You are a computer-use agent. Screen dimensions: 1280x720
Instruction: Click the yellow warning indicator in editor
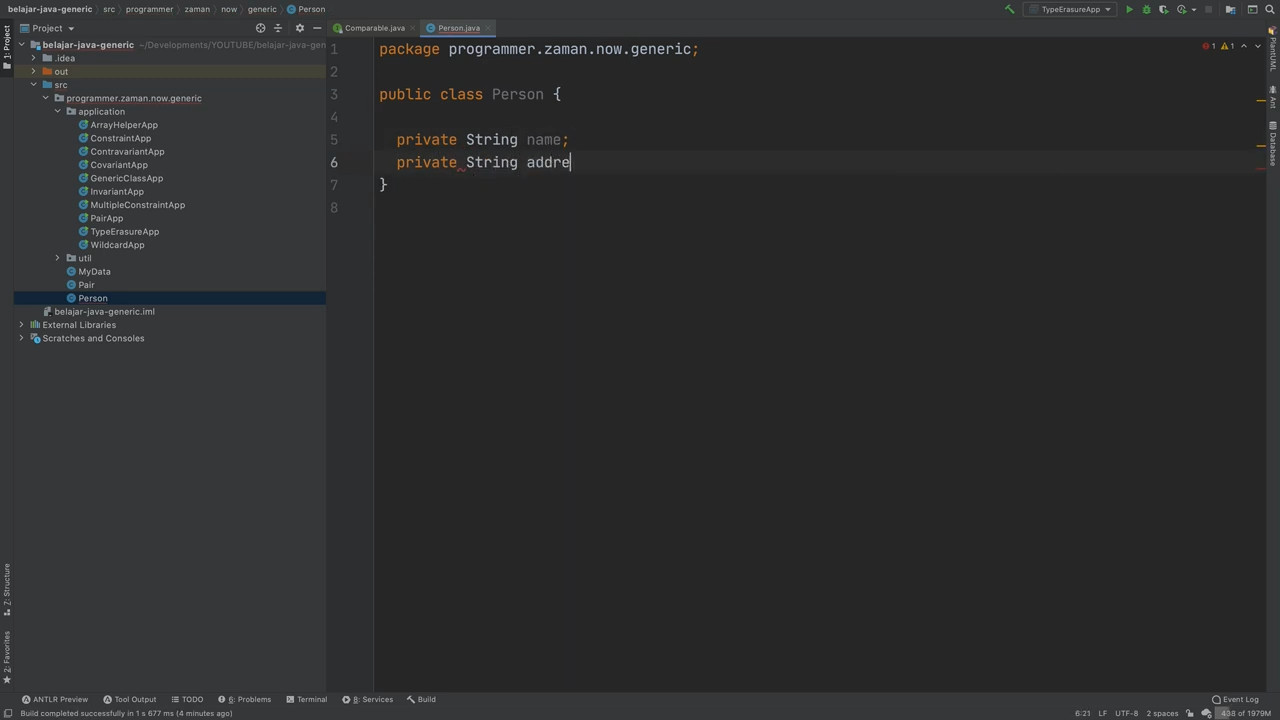[x=1227, y=46]
